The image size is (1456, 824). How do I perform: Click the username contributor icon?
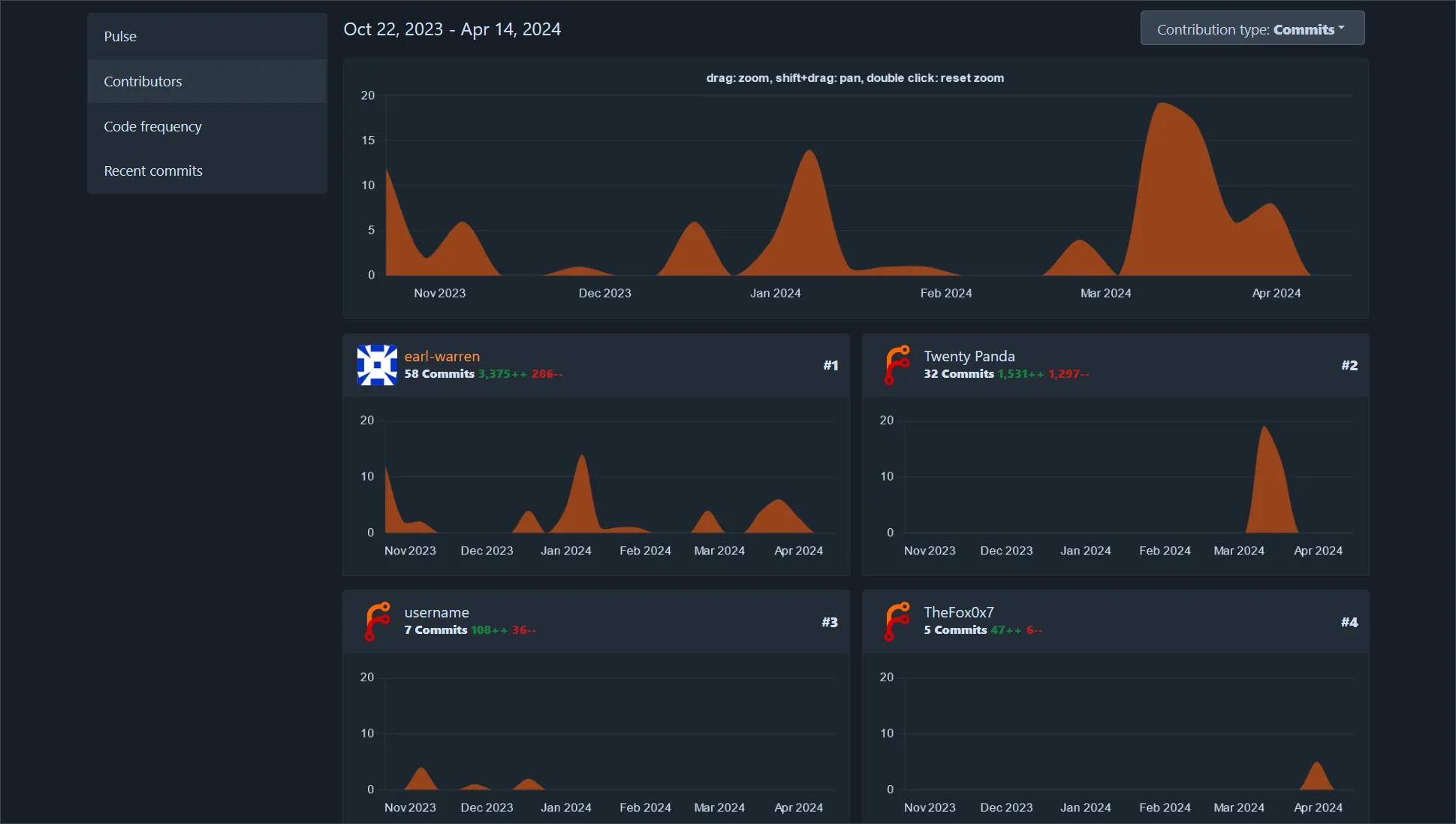379,619
